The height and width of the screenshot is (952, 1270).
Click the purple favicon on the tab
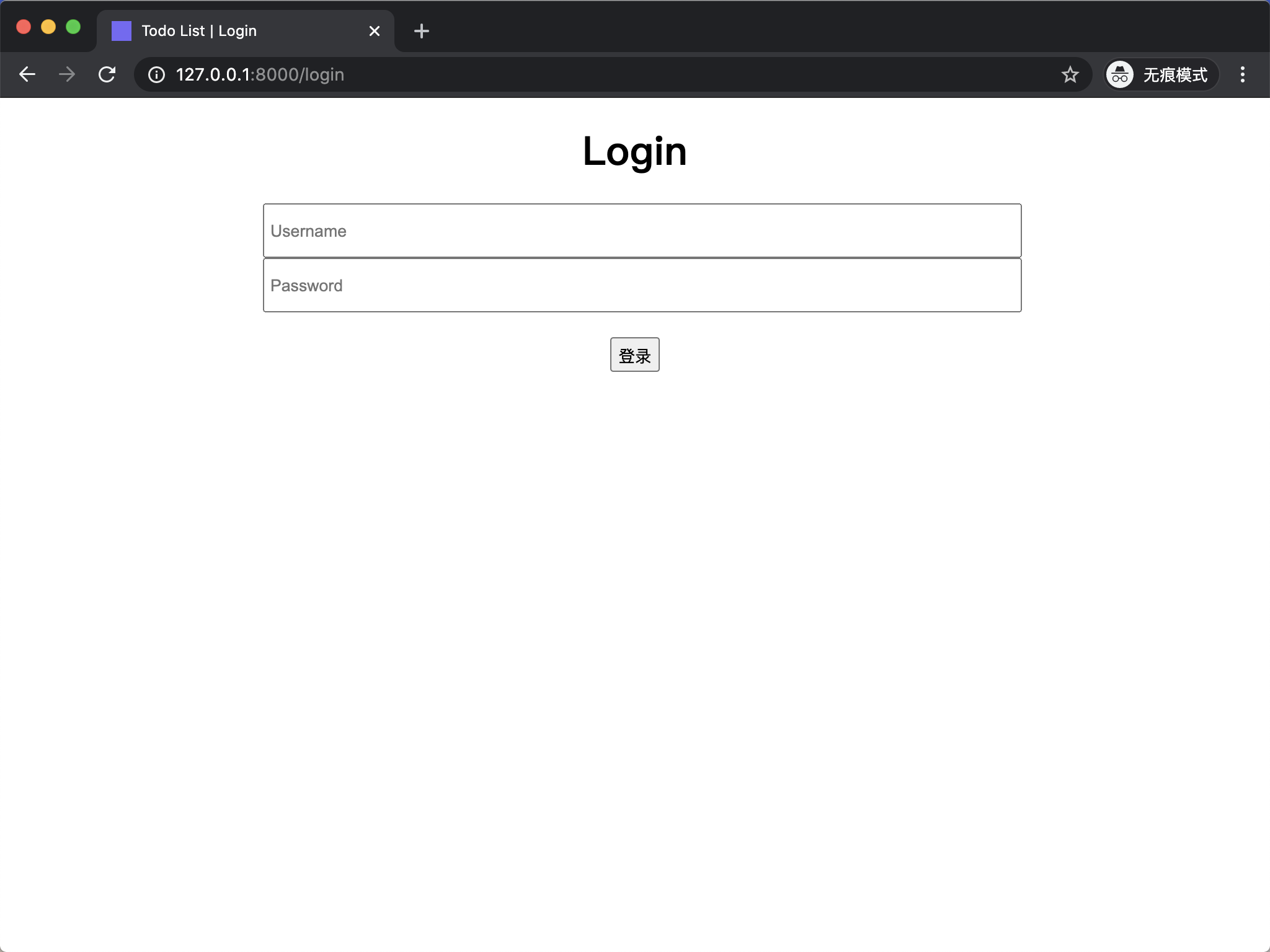click(121, 31)
